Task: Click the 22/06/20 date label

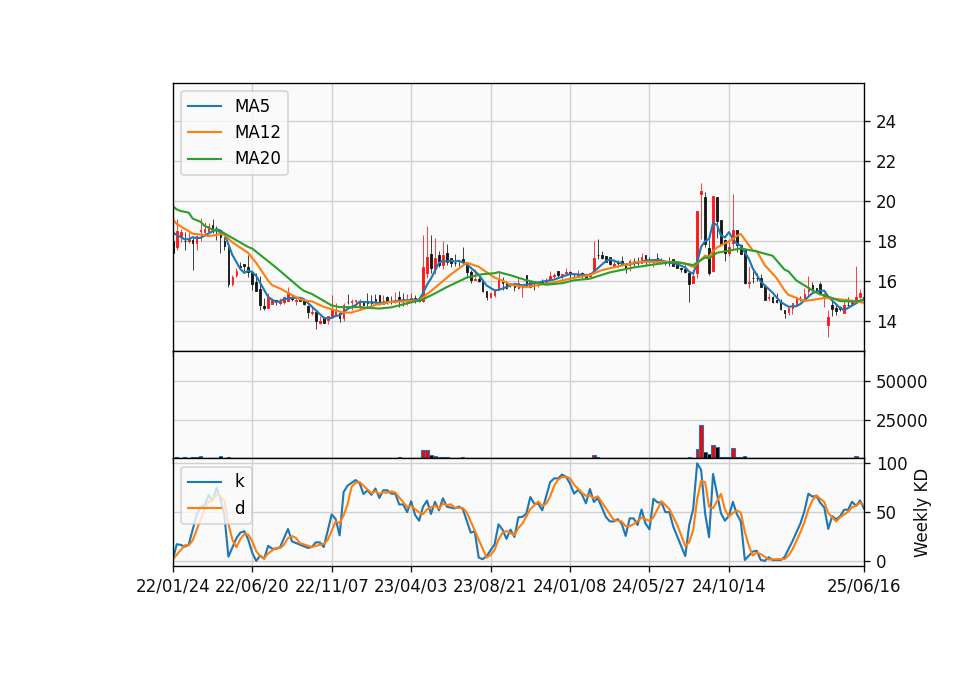Action: tap(252, 587)
